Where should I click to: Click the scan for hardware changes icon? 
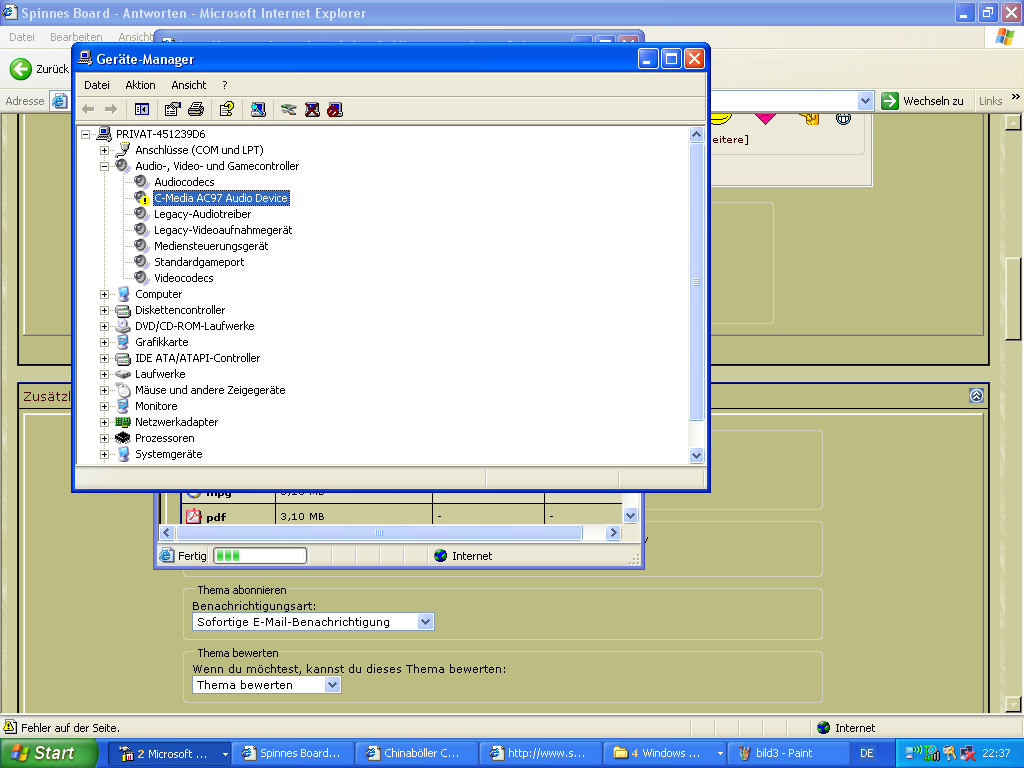258,109
